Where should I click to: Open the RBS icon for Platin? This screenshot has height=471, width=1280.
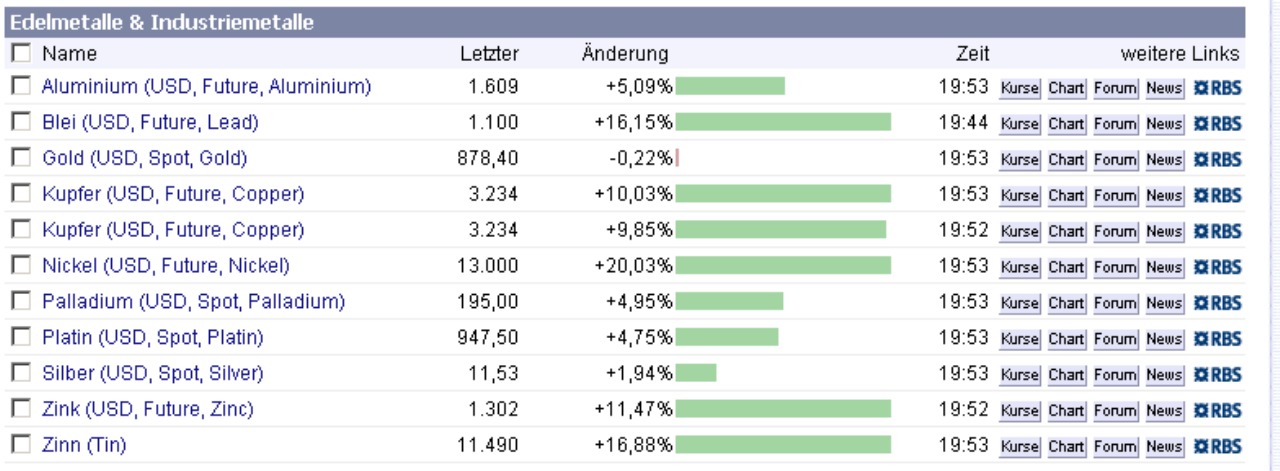coord(1217,339)
